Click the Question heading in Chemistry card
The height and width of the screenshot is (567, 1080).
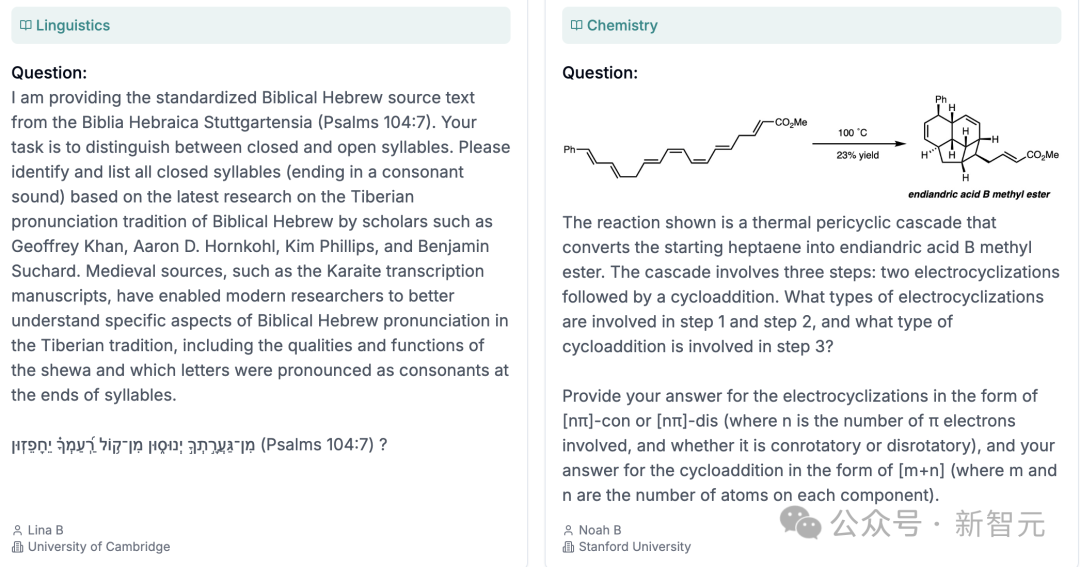[600, 73]
